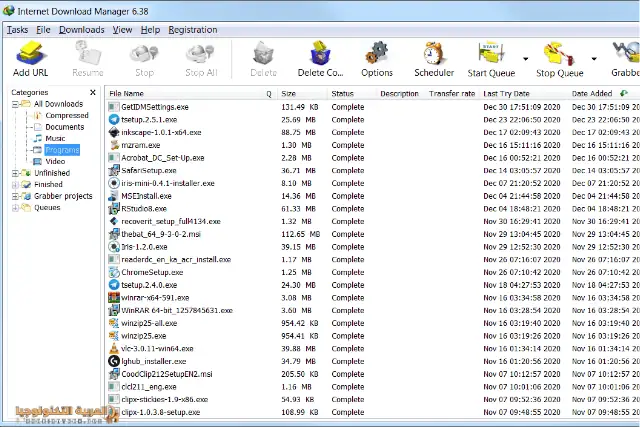
Task: Click the WinRAR icon of winrar-x64-591.exe
Action: click(x=114, y=298)
